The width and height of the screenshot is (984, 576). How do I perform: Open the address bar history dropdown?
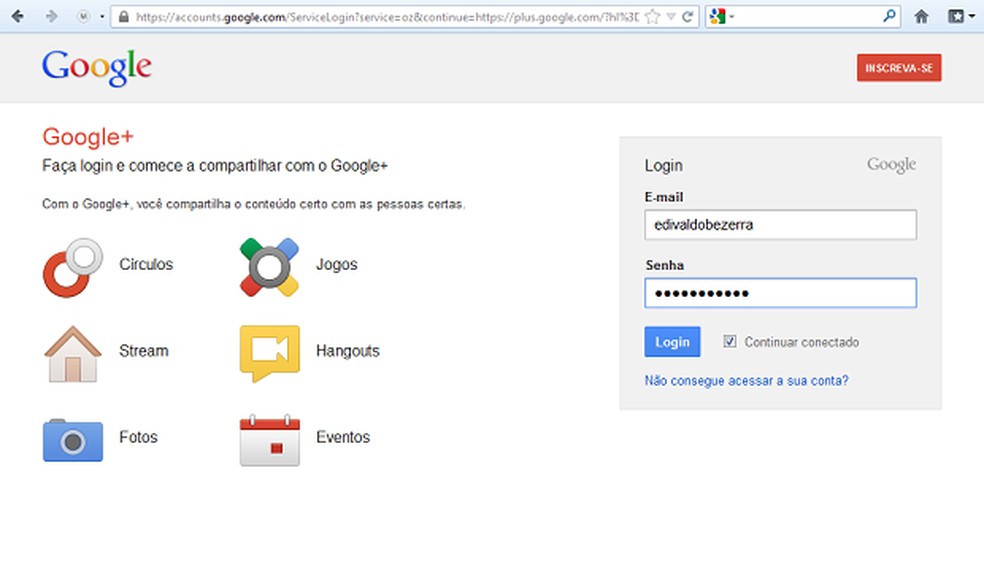tap(671, 16)
